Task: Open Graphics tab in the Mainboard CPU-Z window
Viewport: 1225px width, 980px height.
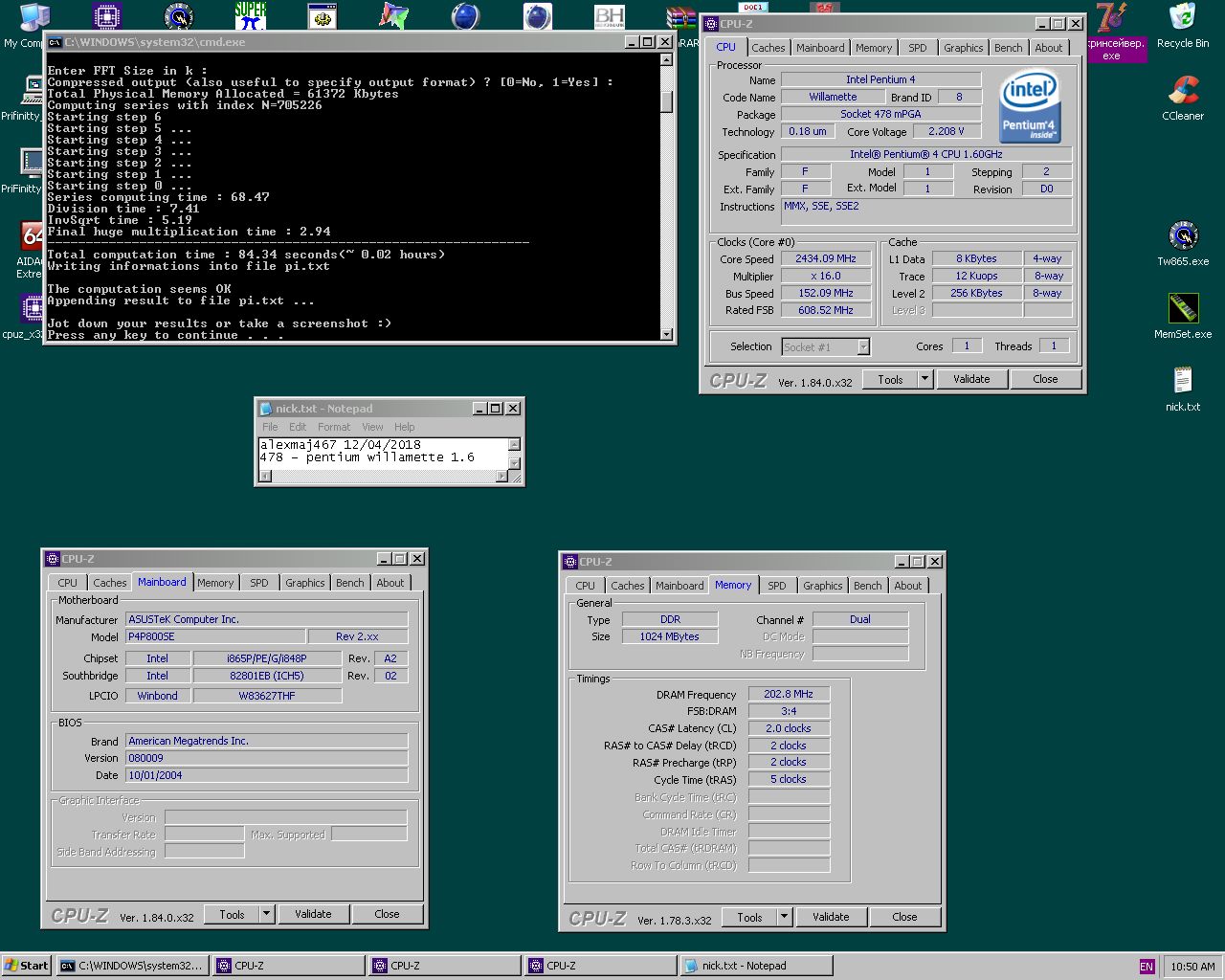Action: pyautogui.click(x=304, y=583)
